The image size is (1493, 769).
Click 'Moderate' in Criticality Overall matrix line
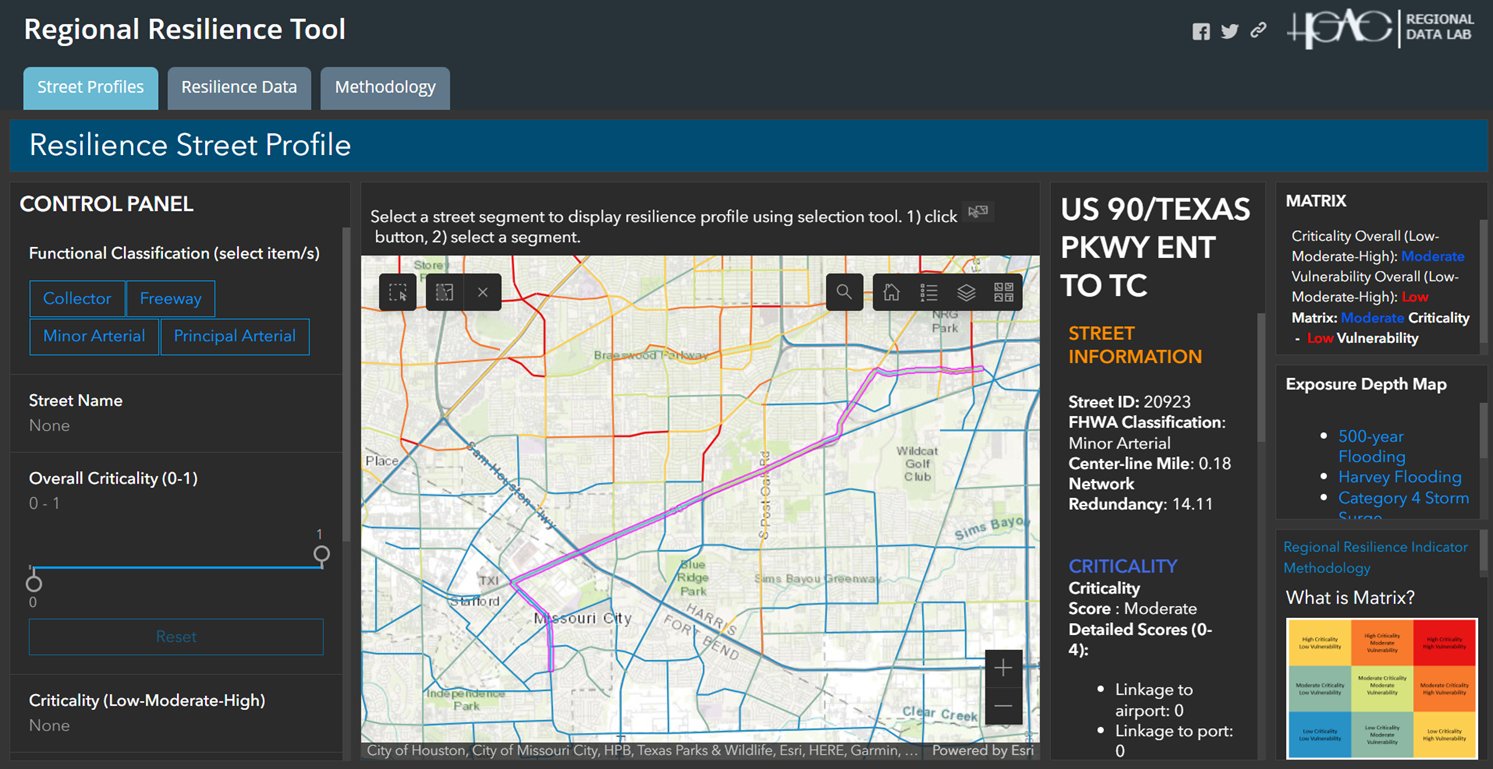point(1433,257)
